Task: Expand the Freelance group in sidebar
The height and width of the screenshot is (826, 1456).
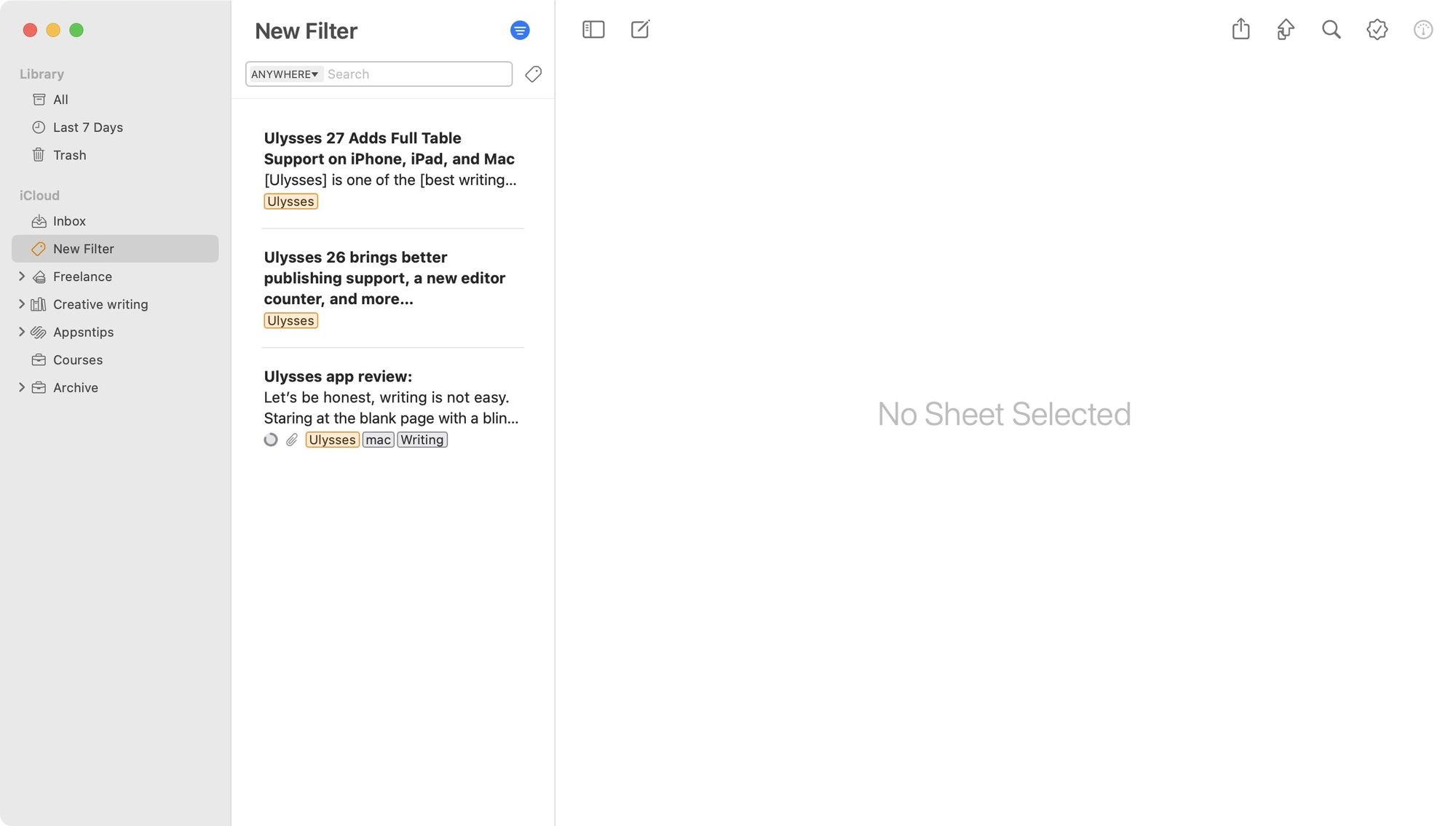Action: (20, 276)
